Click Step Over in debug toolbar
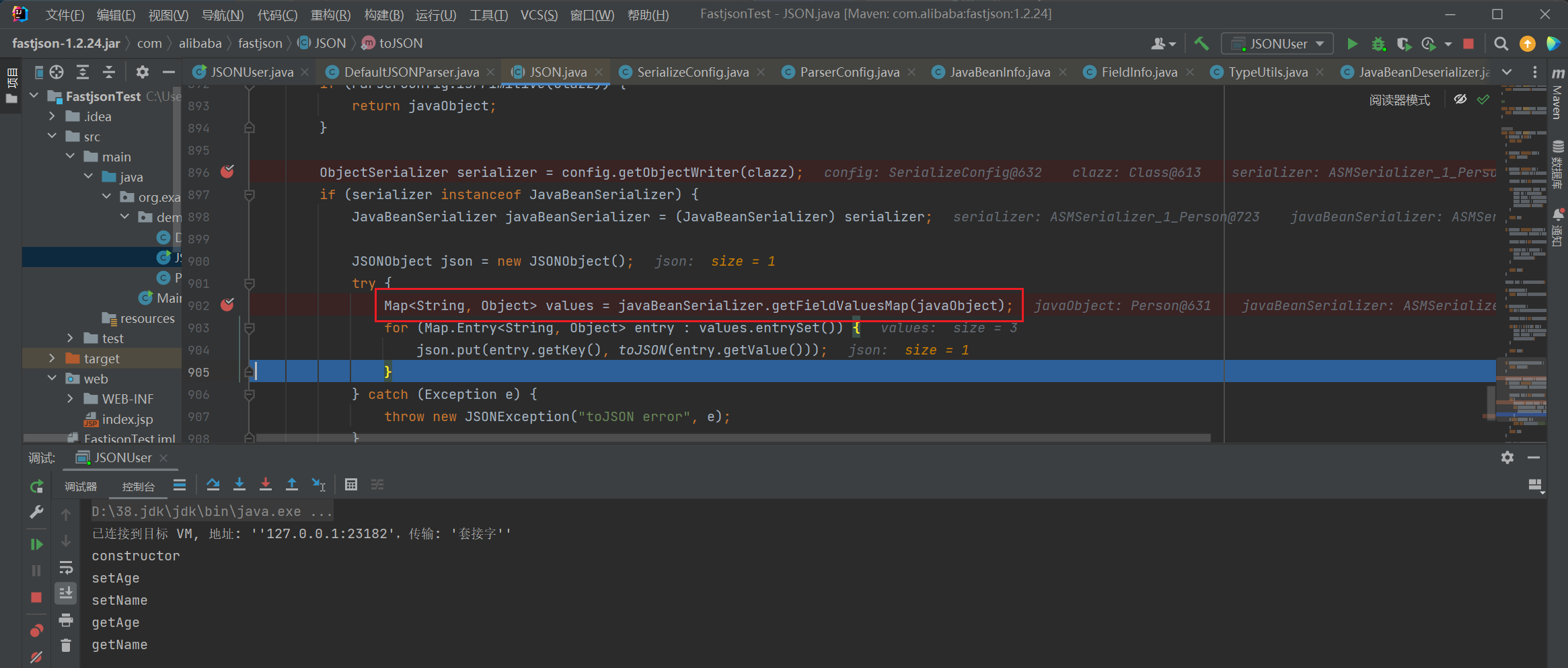 [x=213, y=484]
